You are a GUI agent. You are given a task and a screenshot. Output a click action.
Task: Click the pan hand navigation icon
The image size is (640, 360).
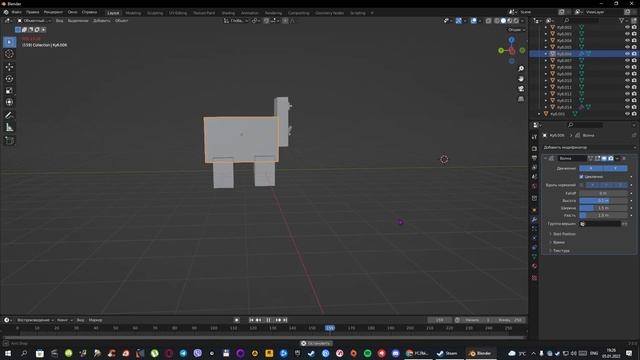pos(521,79)
